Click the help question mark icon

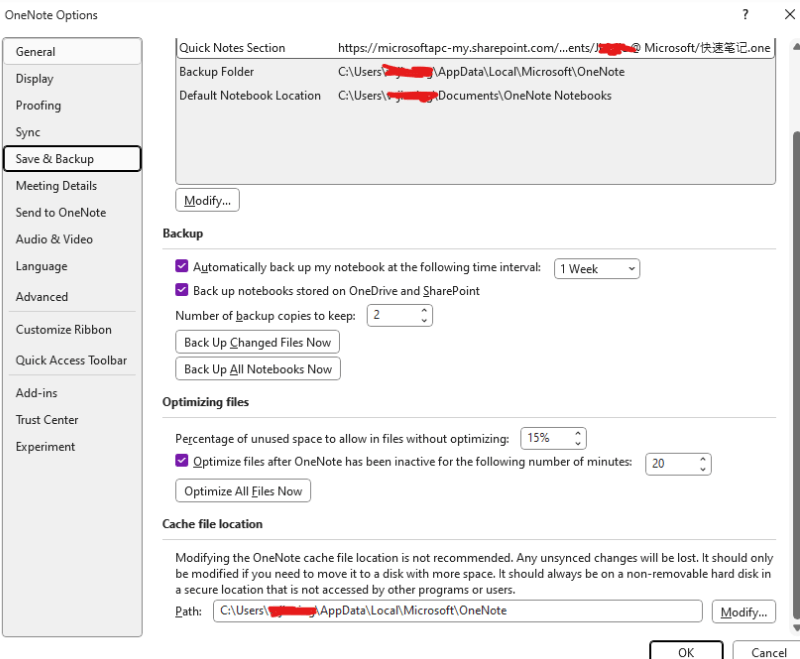coord(746,15)
